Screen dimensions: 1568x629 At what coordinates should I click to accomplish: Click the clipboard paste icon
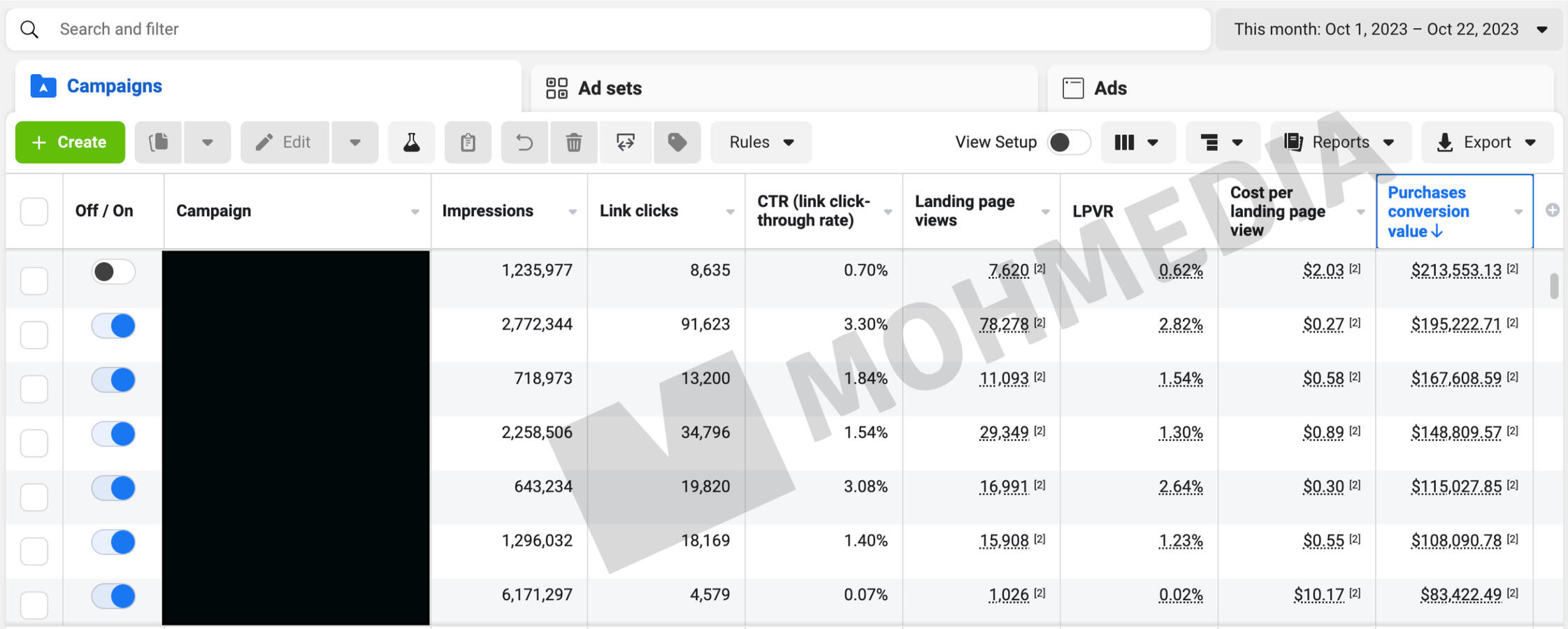(468, 143)
